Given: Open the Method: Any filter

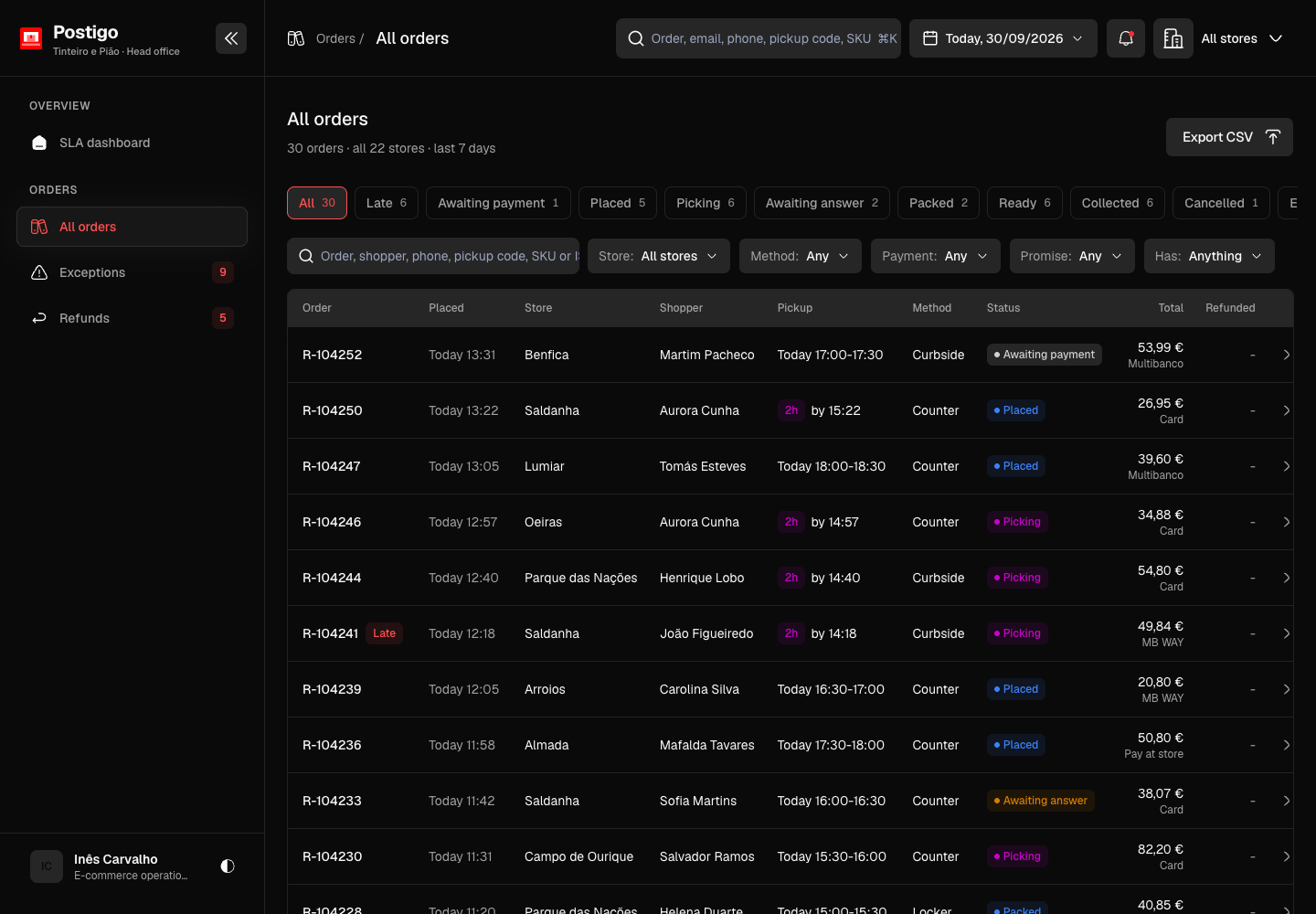Looking at the screenshot, I should tap(801, 256).
